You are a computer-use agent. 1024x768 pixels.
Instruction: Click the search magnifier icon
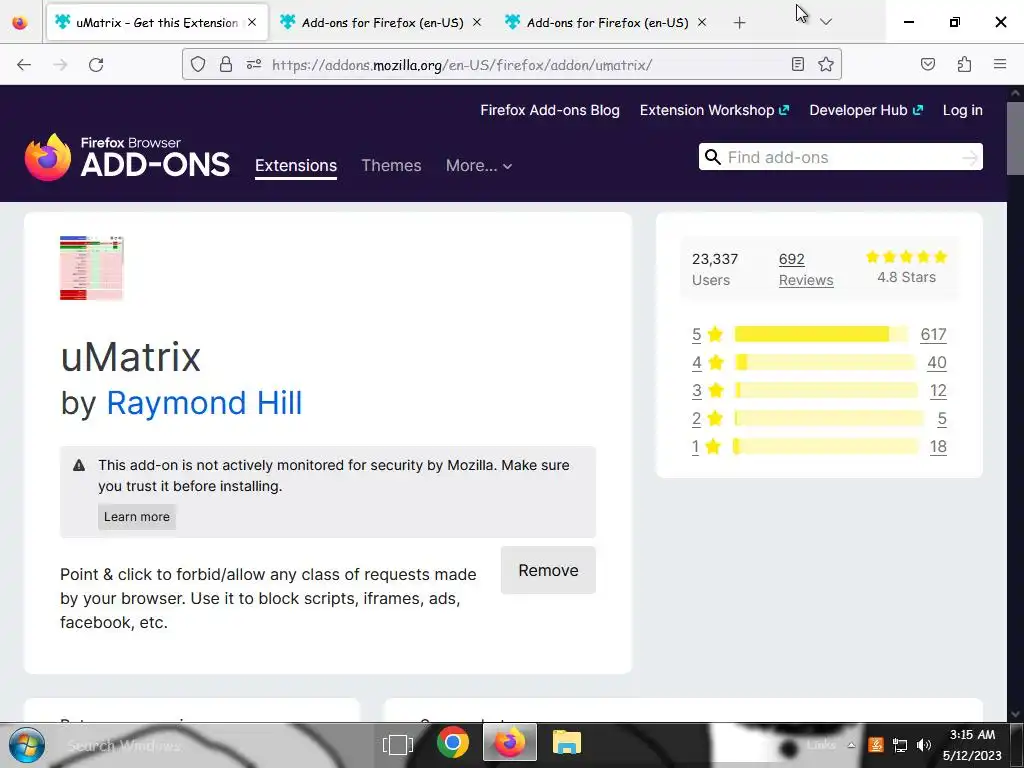click(713, 157)
